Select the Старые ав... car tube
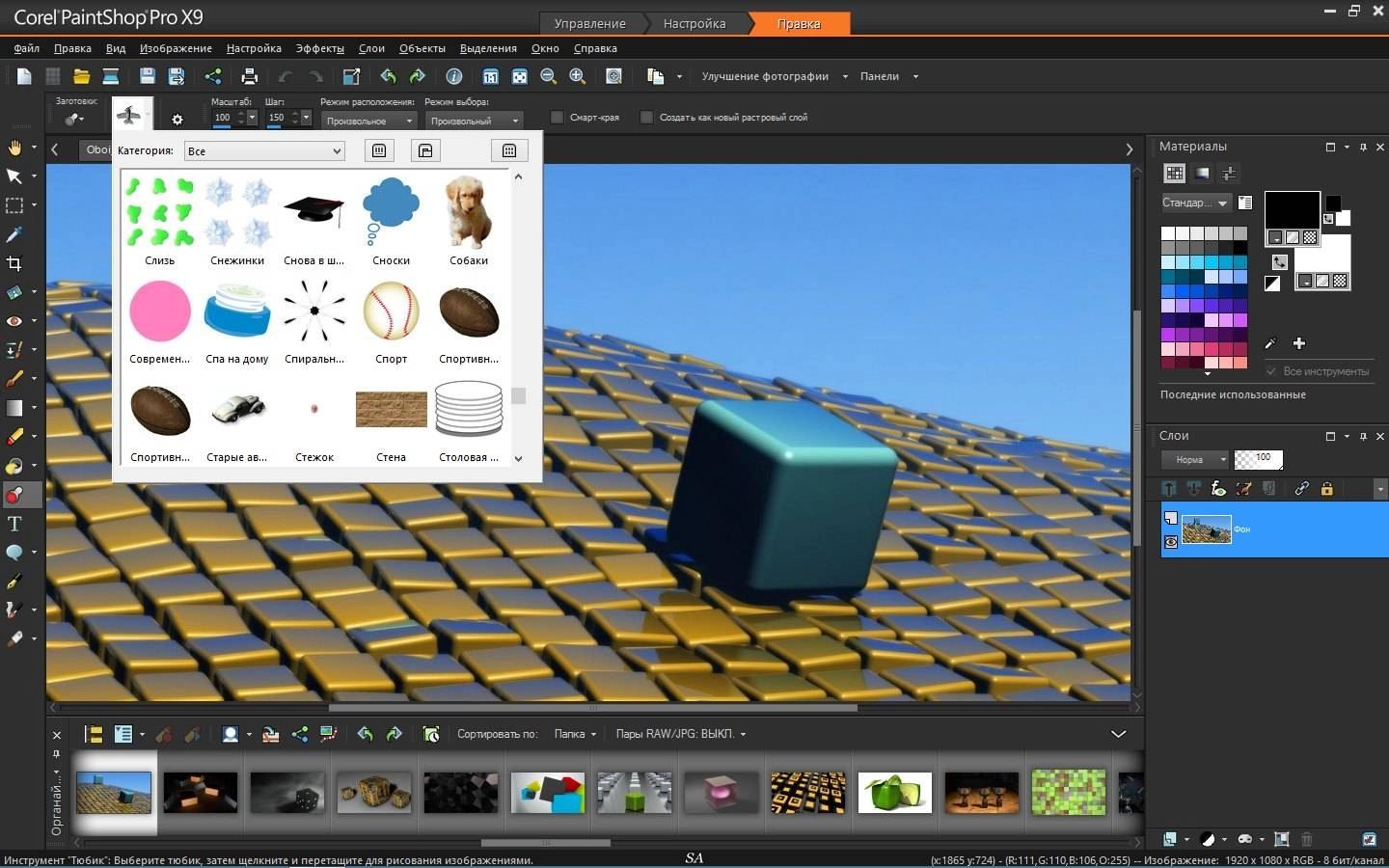1389x868 pixels. (237, 419)
